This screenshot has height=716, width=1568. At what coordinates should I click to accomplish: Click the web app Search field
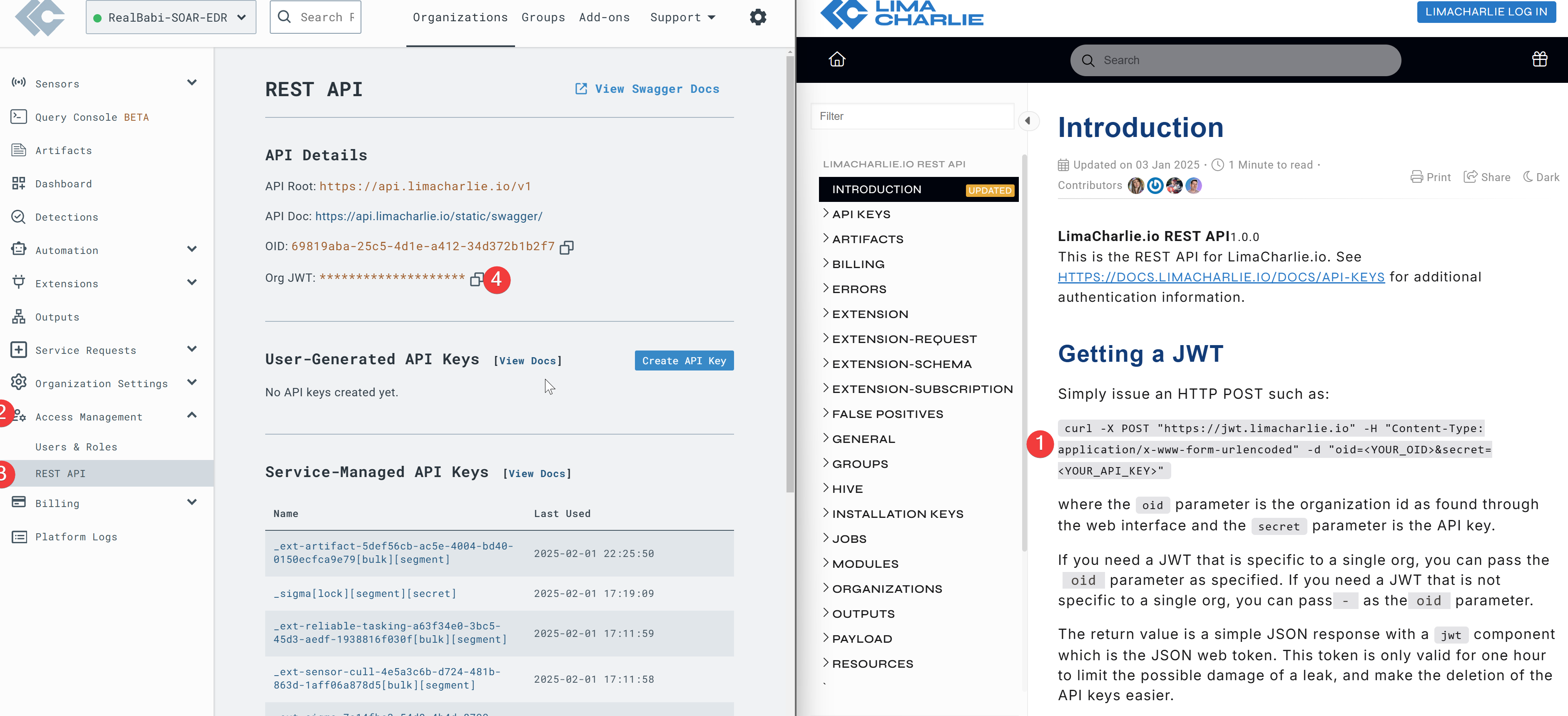315,17
